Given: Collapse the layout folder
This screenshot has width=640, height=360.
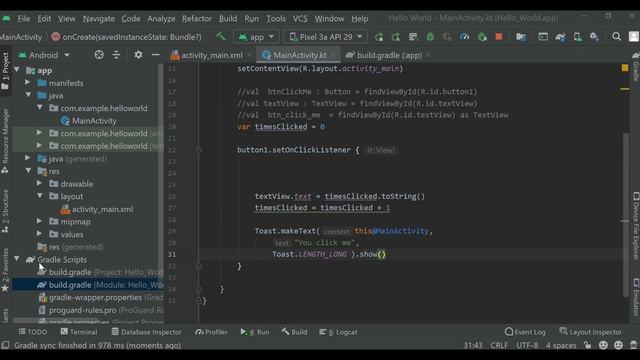Looking at the screenshot, I should click(40, 196).
